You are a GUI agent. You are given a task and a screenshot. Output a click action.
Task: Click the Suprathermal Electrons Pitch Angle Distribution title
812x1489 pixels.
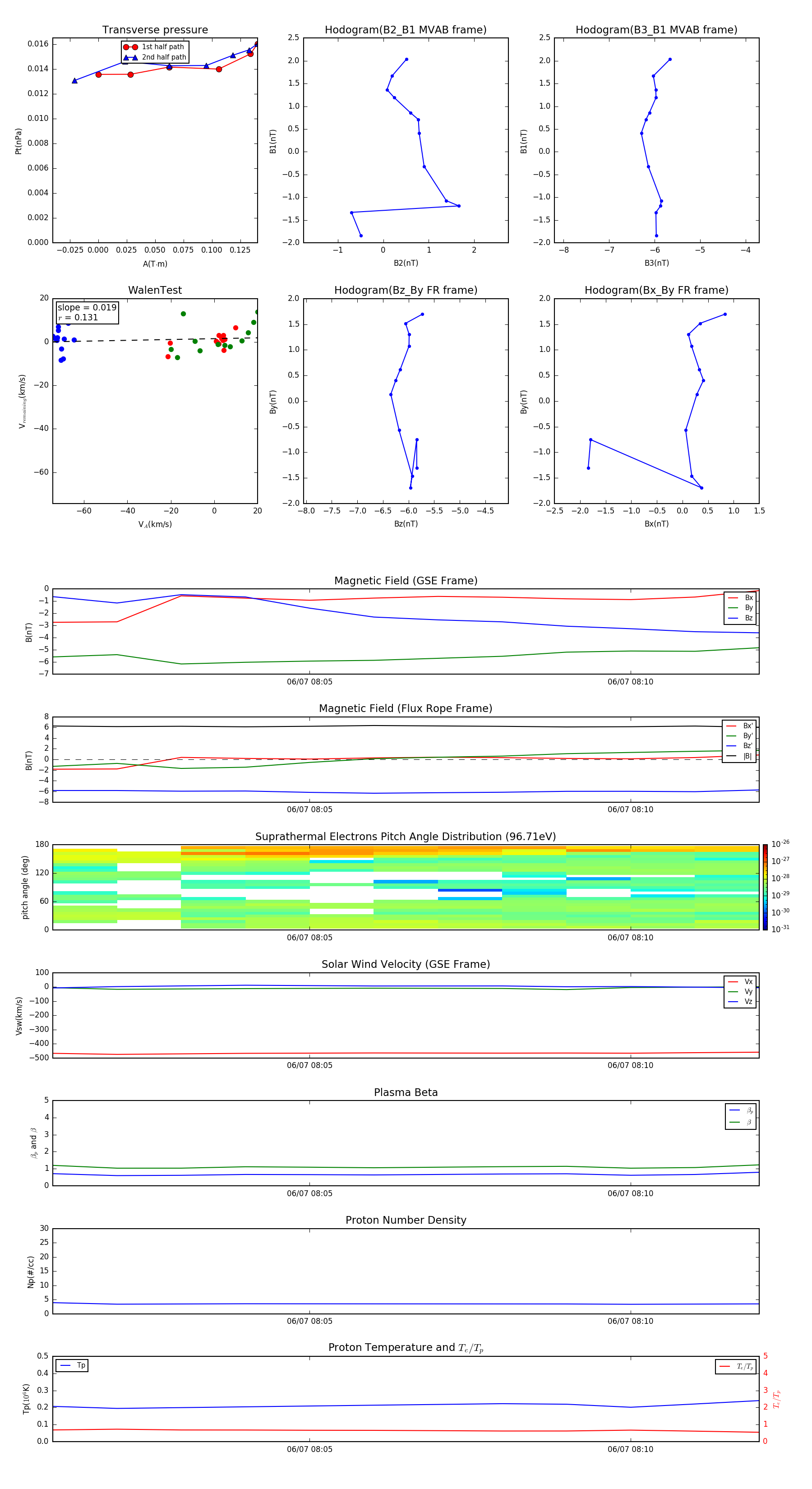[406, 837]
